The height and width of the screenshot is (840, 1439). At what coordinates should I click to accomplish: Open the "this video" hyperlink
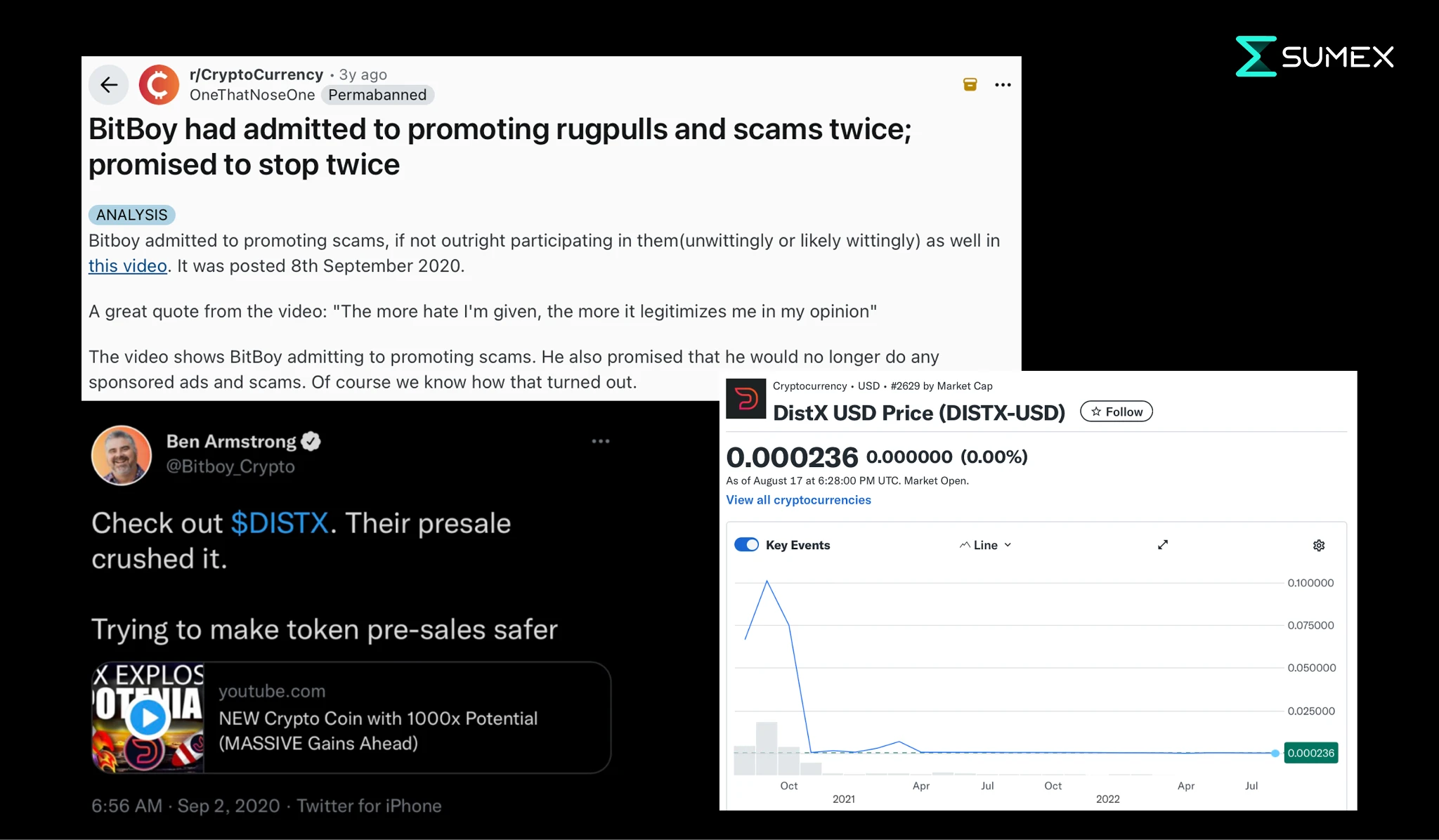(127, 266)
